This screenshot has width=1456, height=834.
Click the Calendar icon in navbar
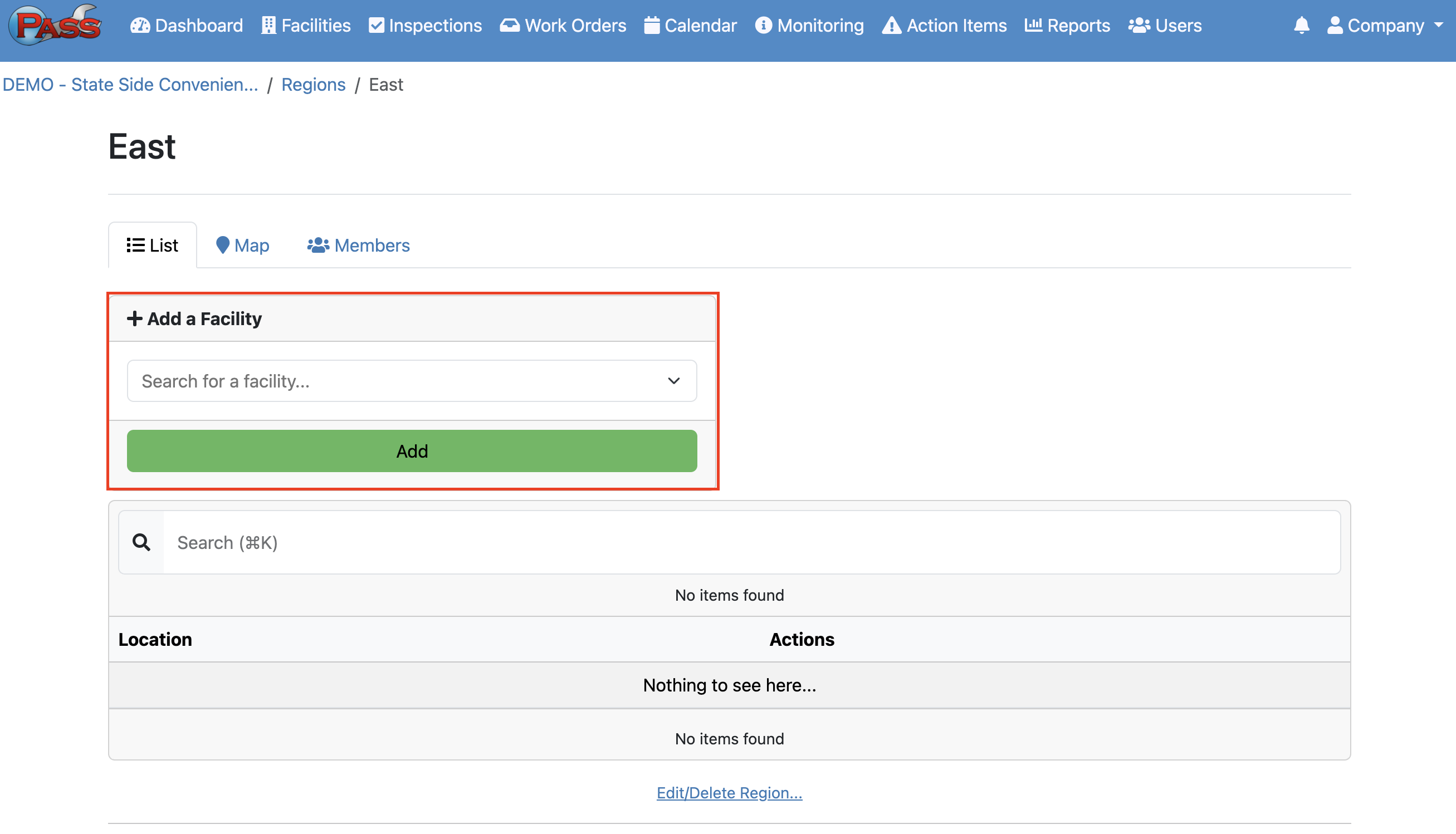(x=652, y=25)
